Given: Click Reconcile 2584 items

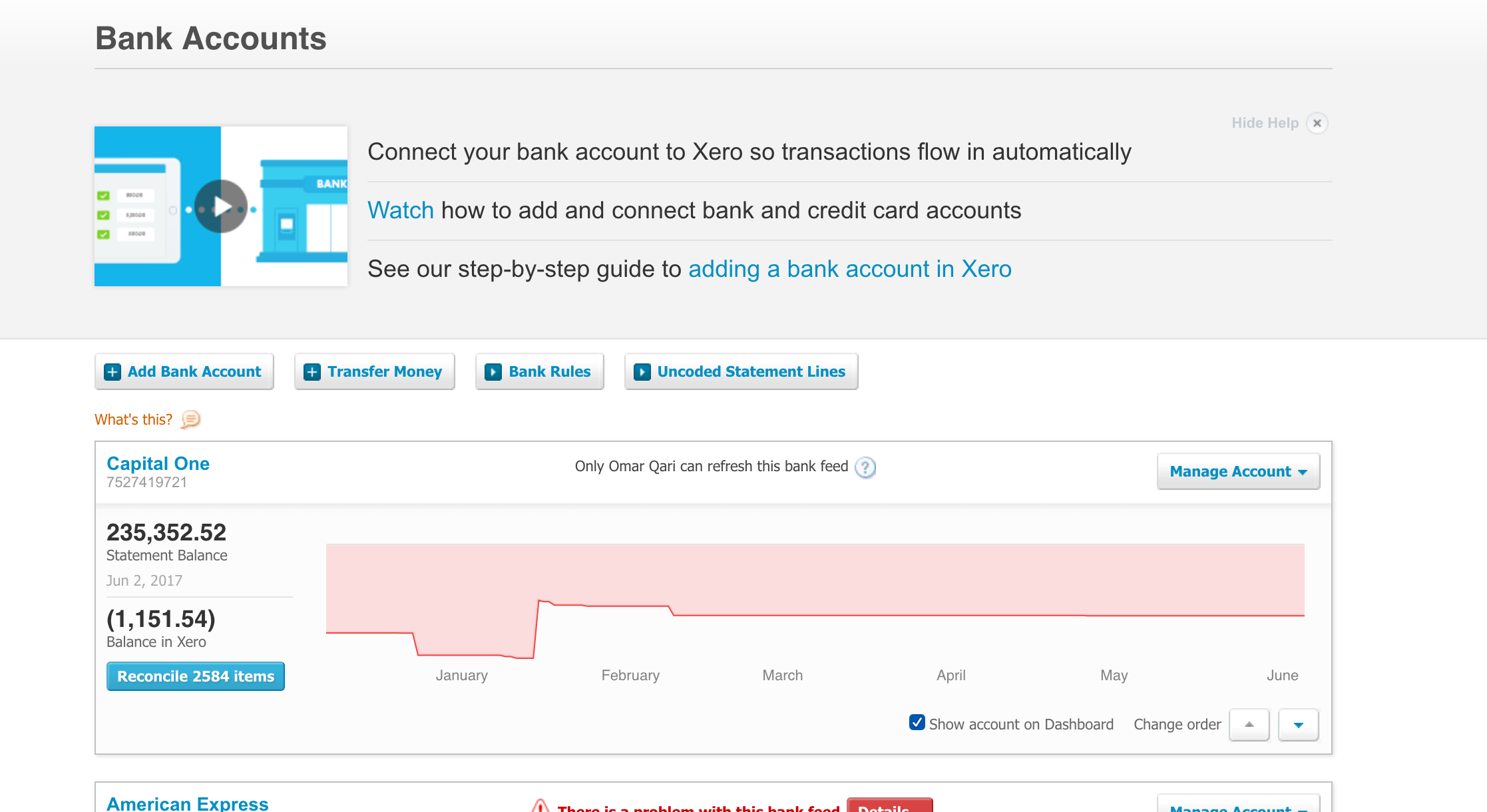Looking at the screenshot, I should 195,676.
